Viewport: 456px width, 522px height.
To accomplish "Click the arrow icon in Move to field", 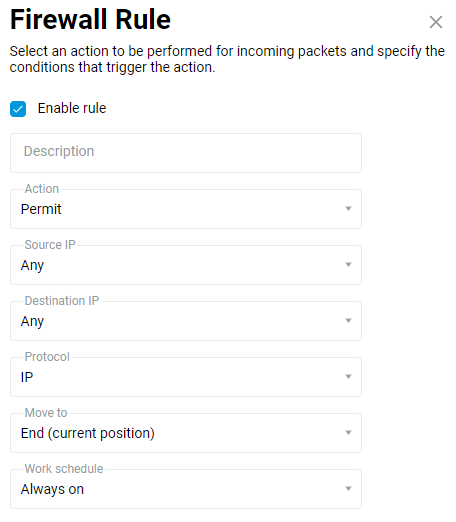I will pos(348,433).
